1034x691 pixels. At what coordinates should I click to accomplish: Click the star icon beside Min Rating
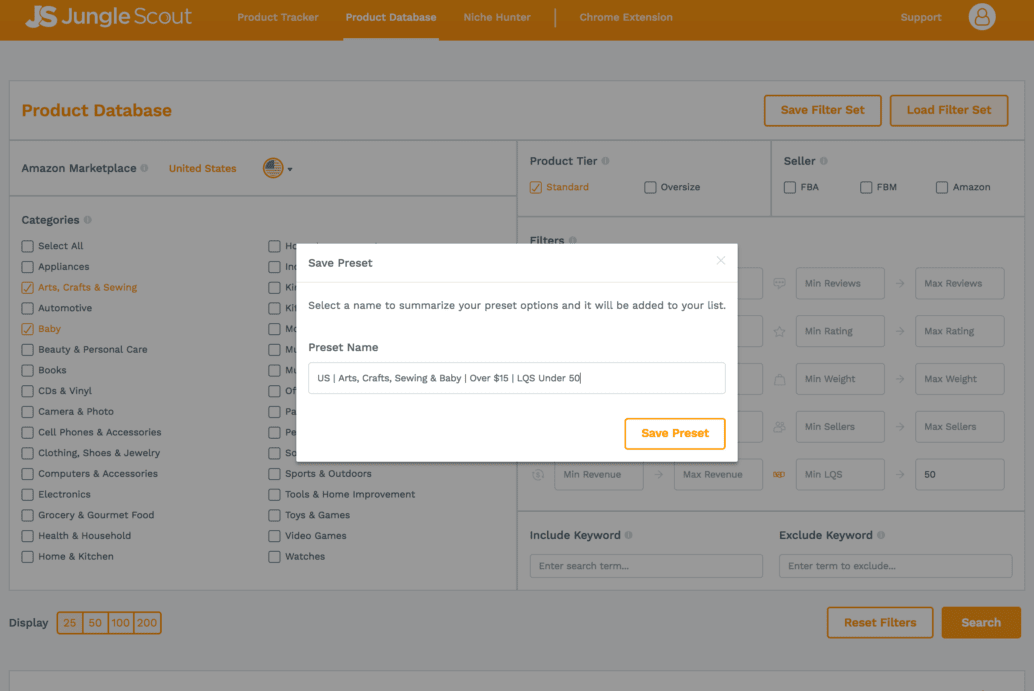tap(780, 331)
